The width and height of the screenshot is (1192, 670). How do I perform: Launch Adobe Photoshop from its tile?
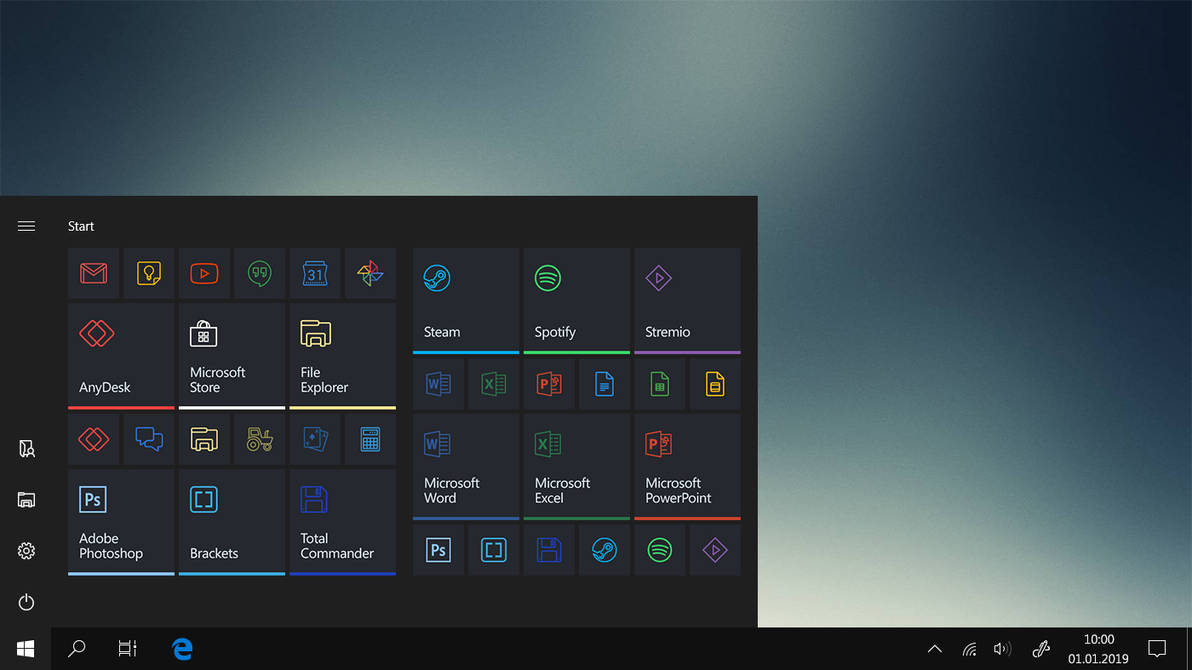coord(121,521)
